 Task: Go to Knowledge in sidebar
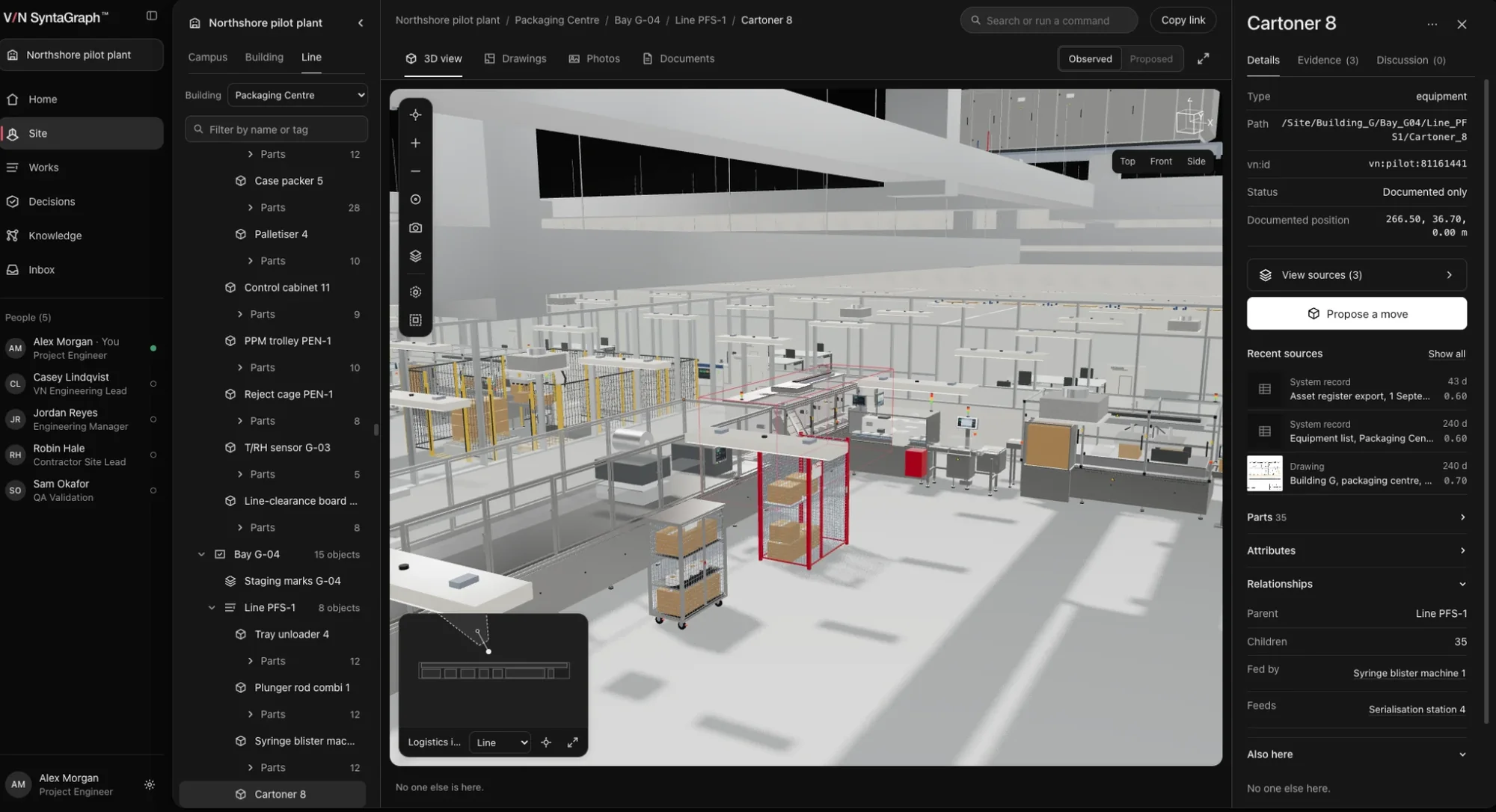click(55, 236)
